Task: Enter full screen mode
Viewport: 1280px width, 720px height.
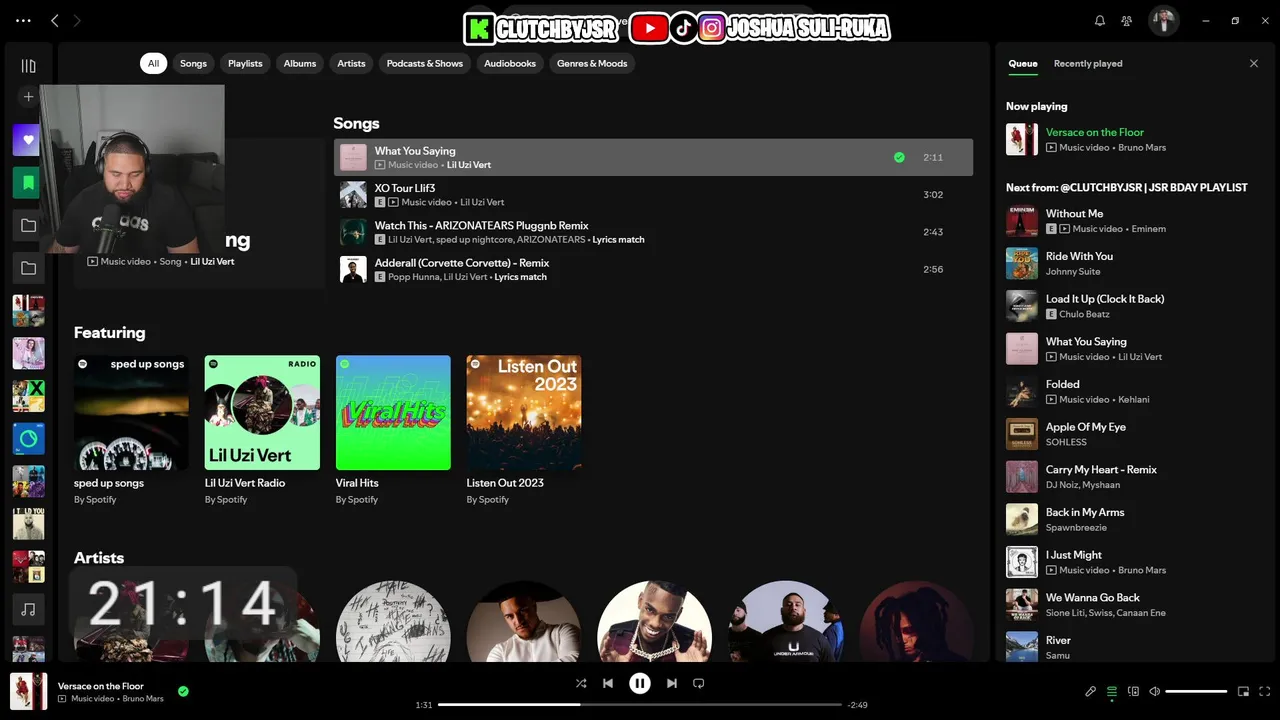Action: click(1265, 691)
